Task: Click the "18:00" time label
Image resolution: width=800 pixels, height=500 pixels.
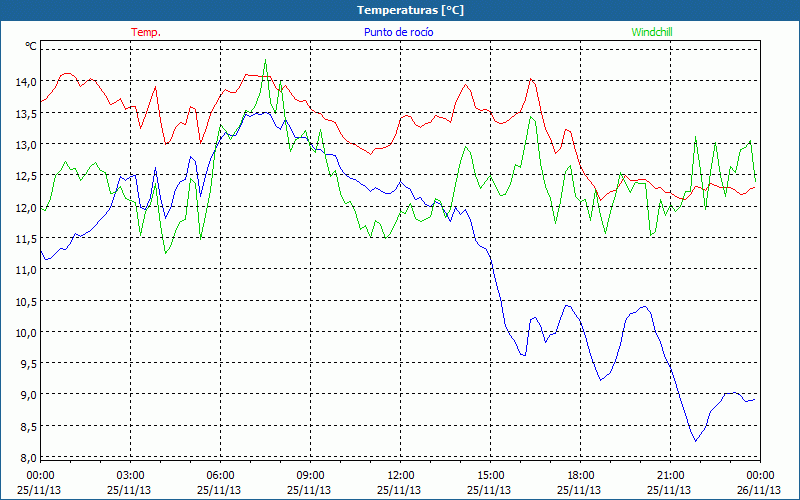Action: coord(580,476)
